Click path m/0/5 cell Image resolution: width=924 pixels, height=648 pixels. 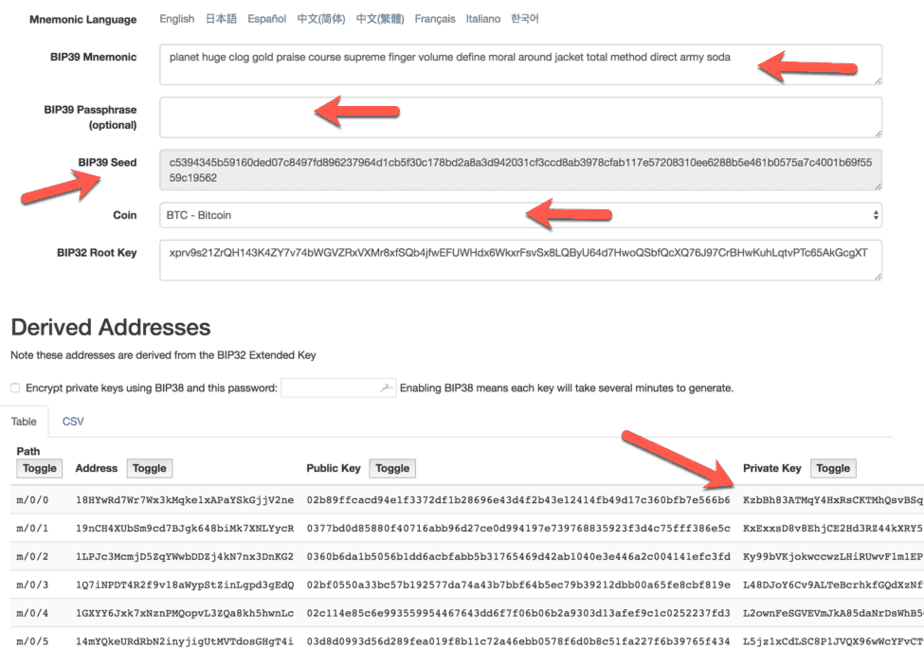click(x=32, y=641)
